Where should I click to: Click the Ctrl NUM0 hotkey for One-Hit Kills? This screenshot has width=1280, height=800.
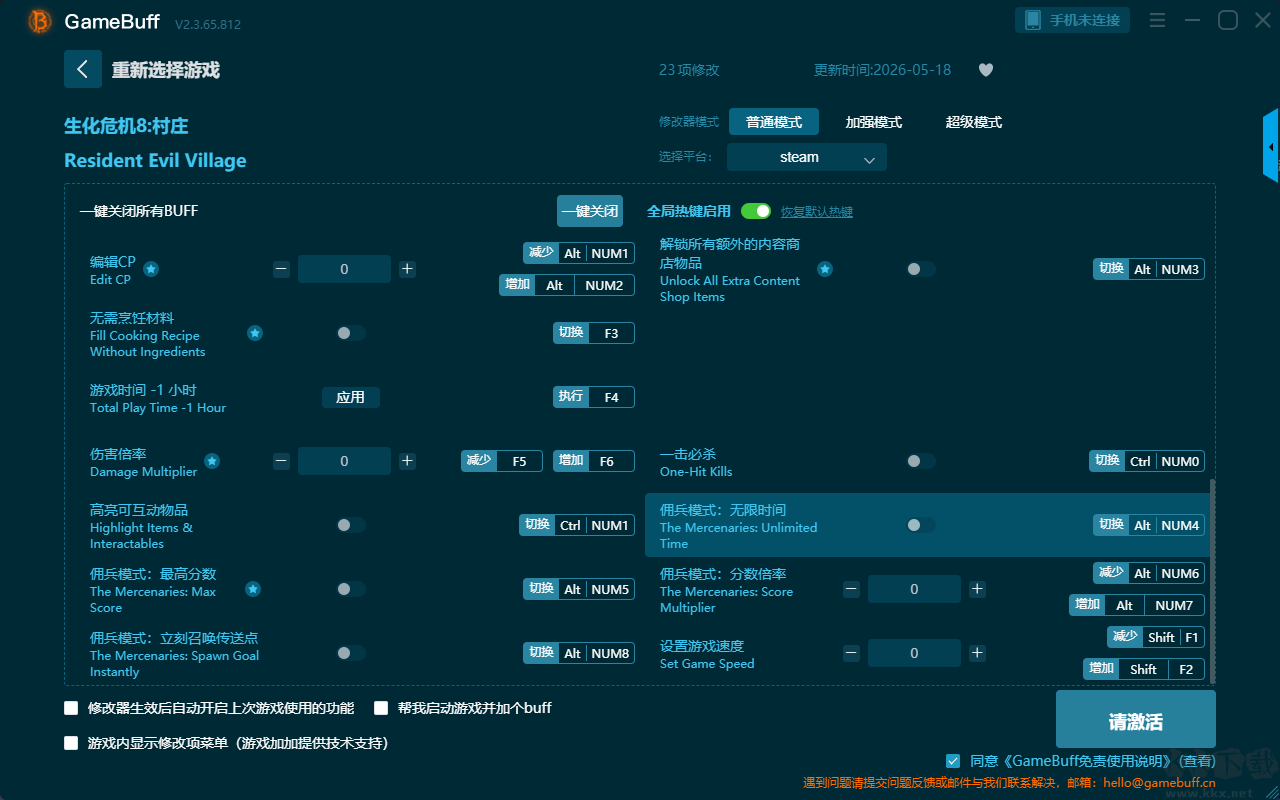[x=1147, y=461]
